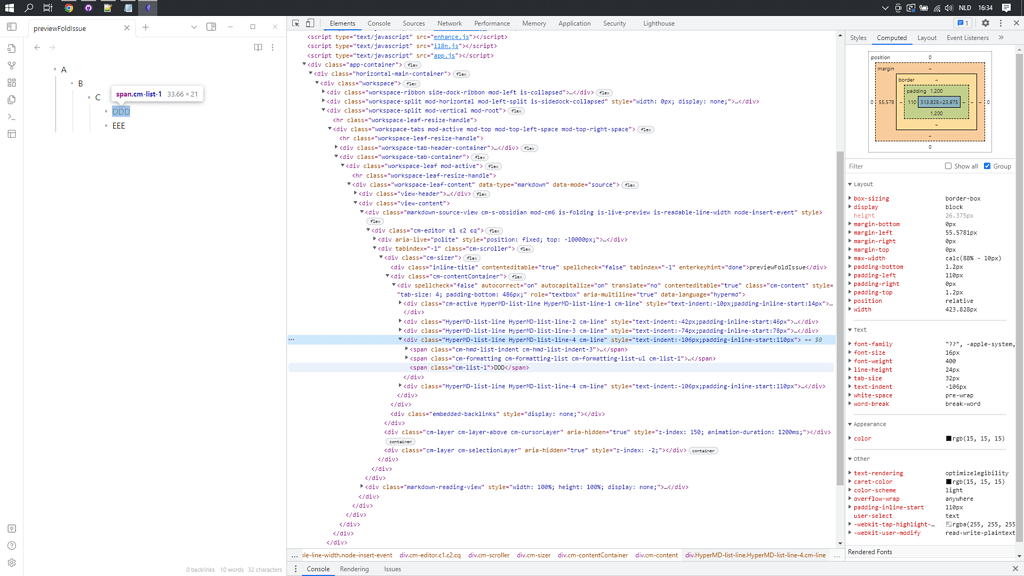1024x576 pixels.
Task: Collapse the Layout section in Computed styles
Action: 848,184
